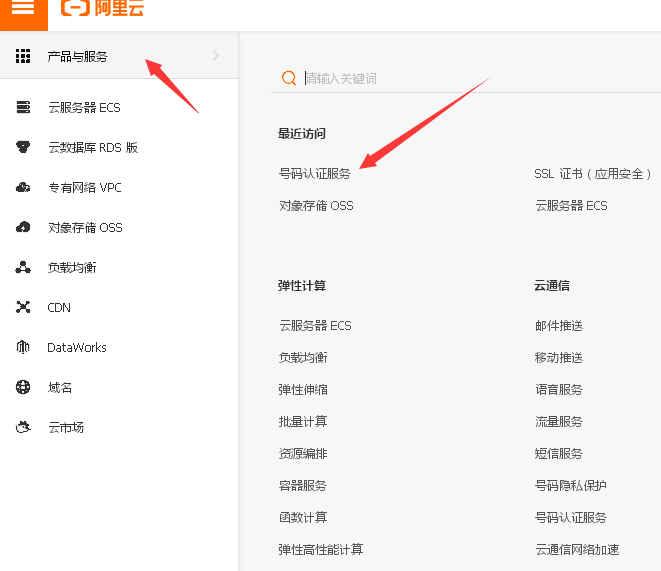
Task: Click the orange hamburger menu button
Action: click(24, 13)
